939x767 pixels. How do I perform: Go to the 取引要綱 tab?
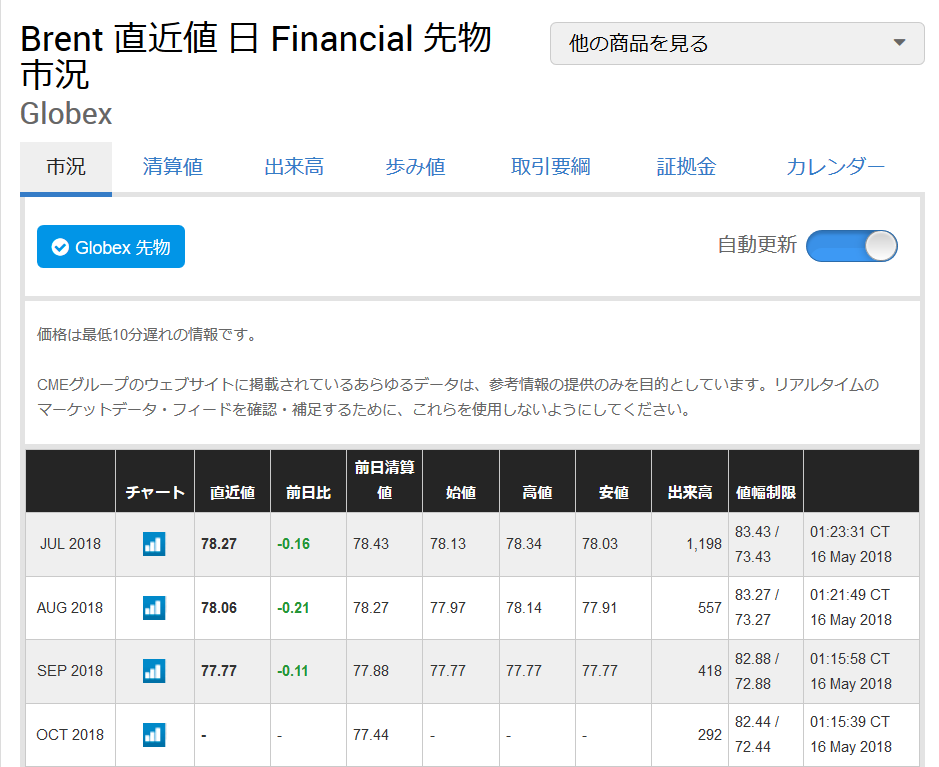coord(551,167)
